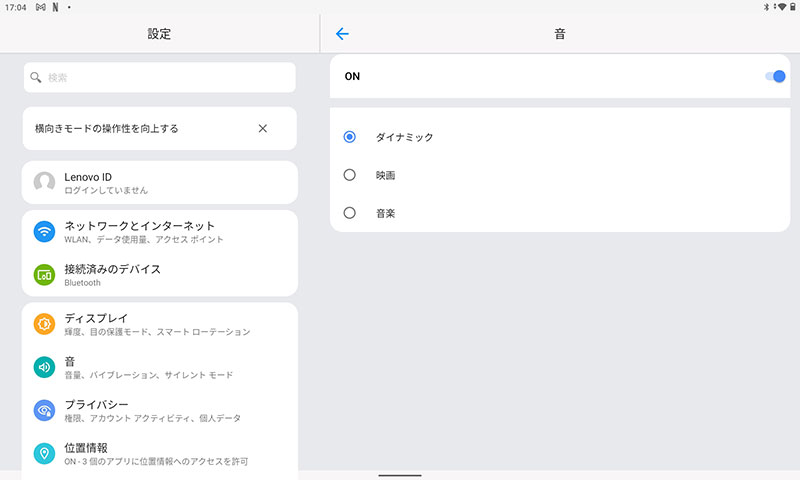Click the 17:04 clock in status bar
Viewport: 800px width, 480px height.
15,7
